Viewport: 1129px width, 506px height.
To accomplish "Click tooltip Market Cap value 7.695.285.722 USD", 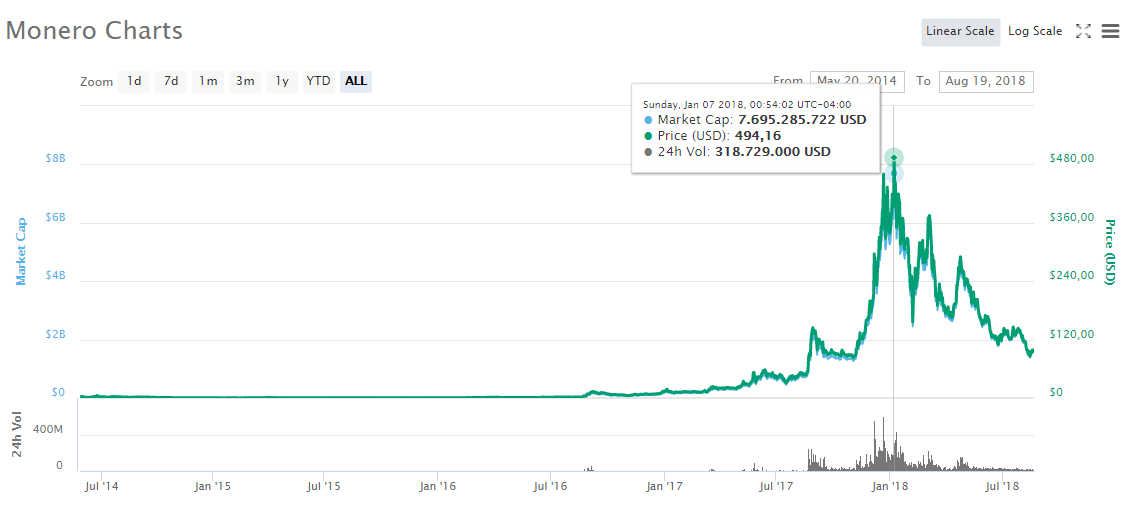I will click(802, 120).
